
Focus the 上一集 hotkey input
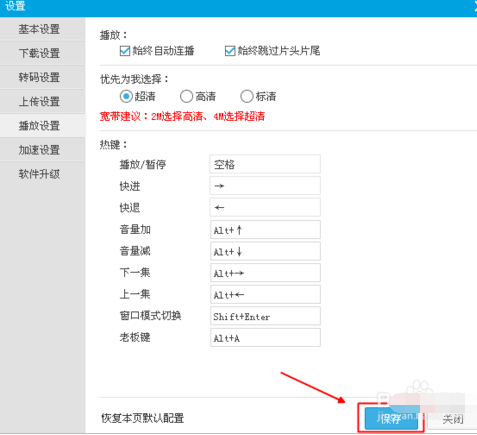(x=265, y=294)
